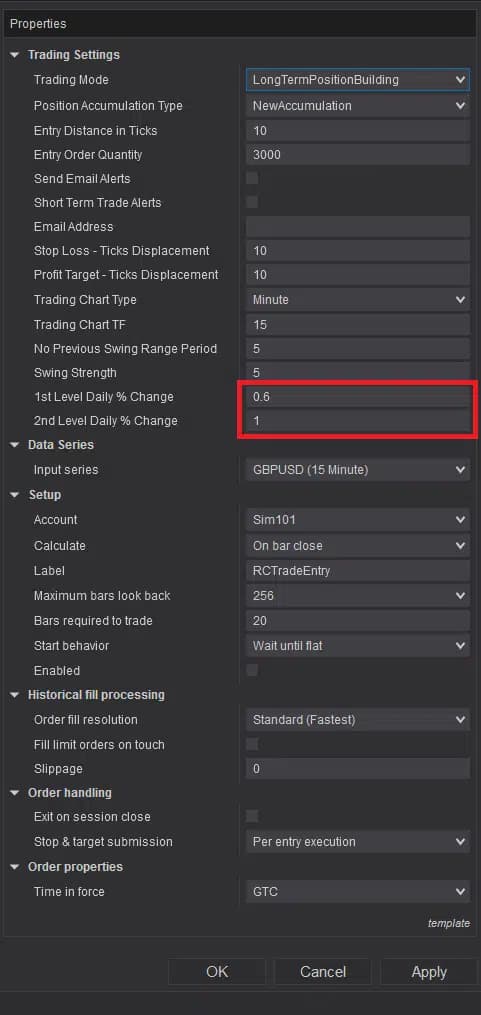Collapse the Order properties section

pyautogui.click(x=15, y=867)
